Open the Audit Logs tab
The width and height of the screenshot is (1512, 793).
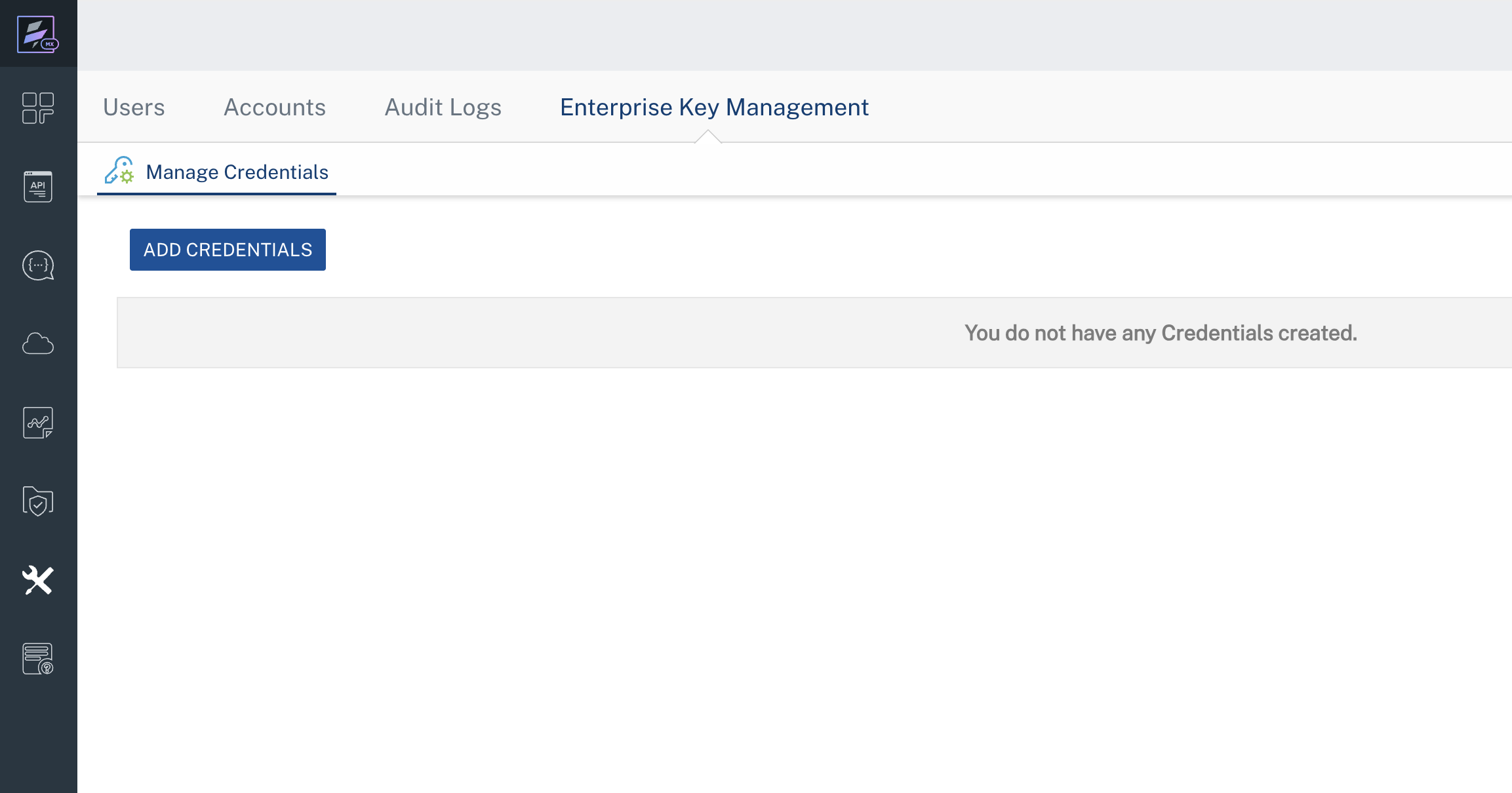443,107
